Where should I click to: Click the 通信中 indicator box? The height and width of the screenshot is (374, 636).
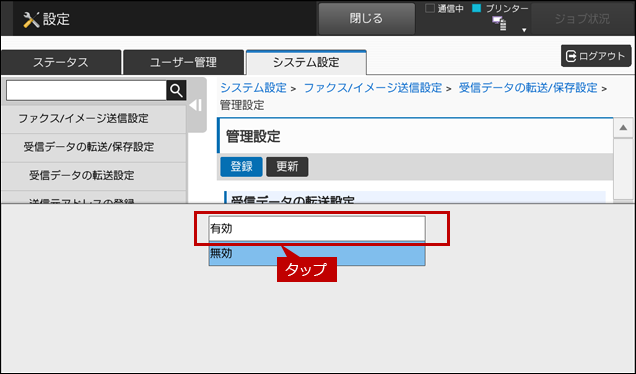(430, 8)
